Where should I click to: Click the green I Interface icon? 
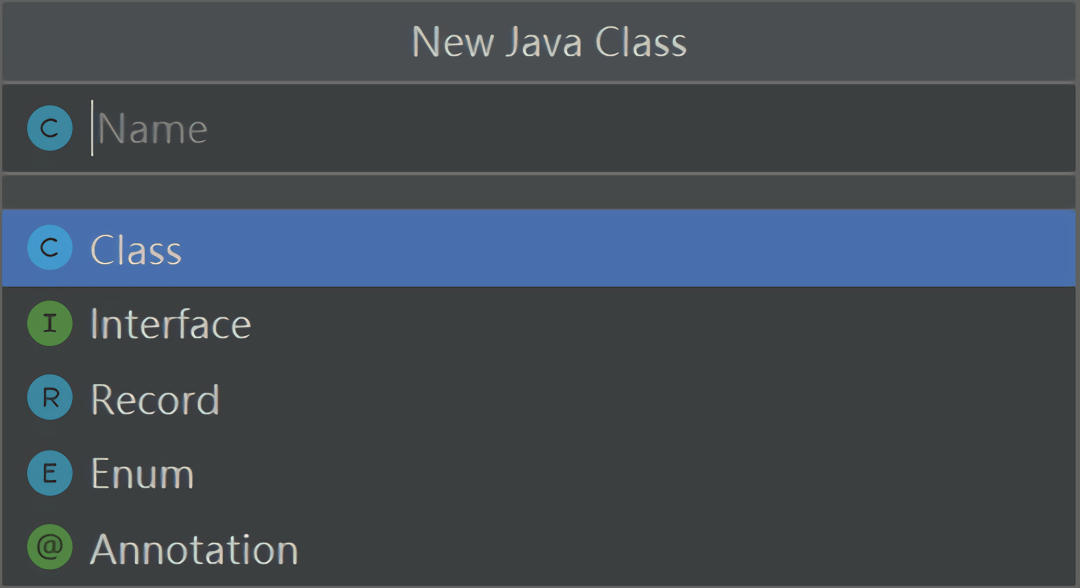(49, 324)
